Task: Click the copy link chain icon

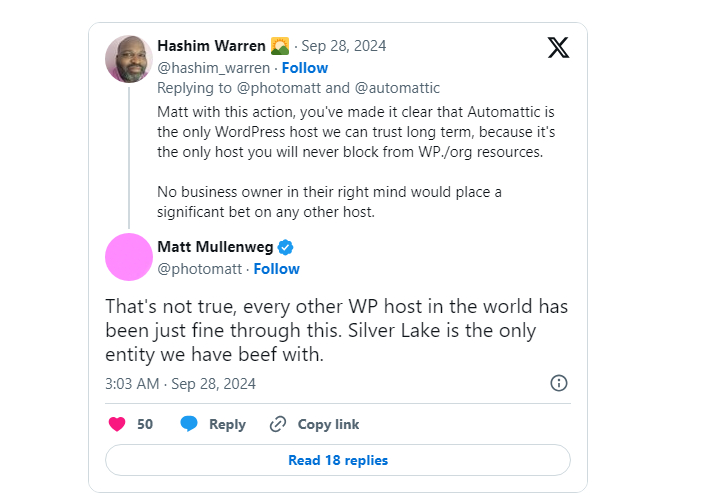Action: click(278, 424)
